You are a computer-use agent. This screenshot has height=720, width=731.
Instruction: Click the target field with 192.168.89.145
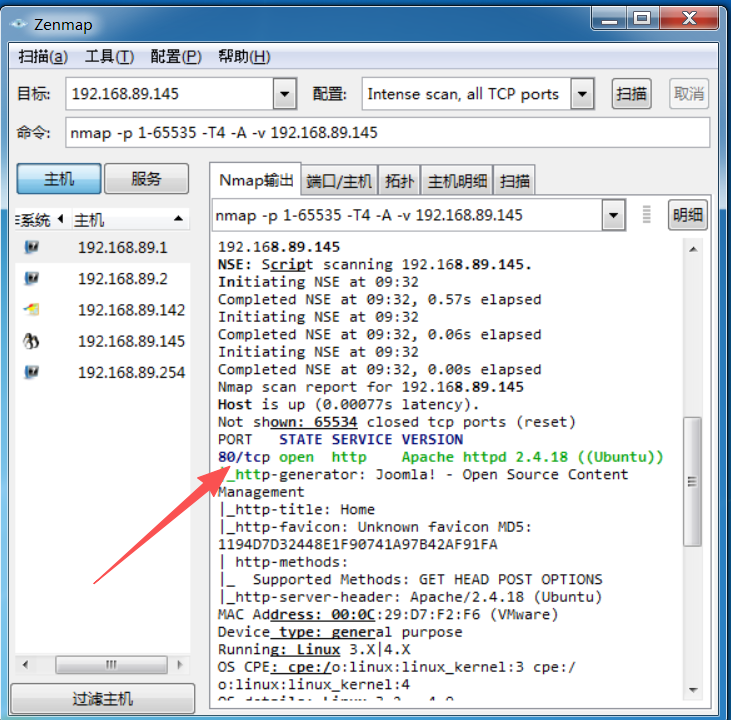click(169, 94)
